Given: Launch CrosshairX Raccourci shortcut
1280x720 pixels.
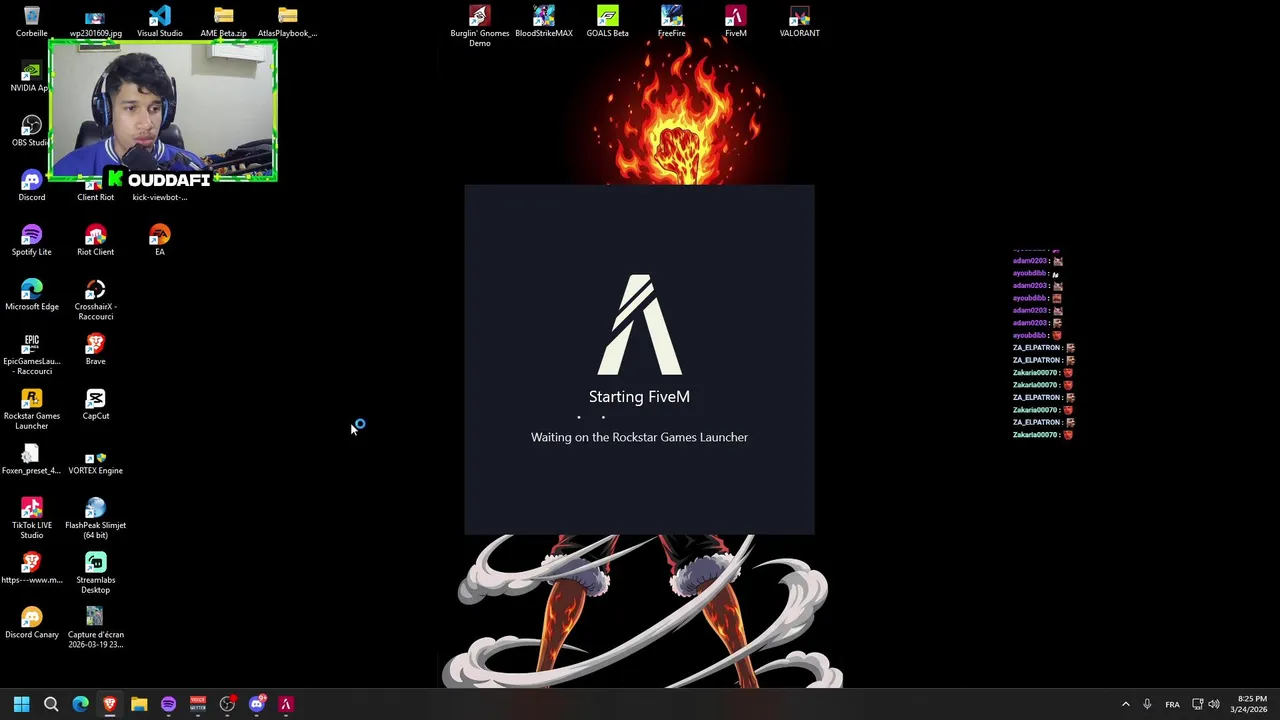Looking at the screenshot, I should (95, 300).
